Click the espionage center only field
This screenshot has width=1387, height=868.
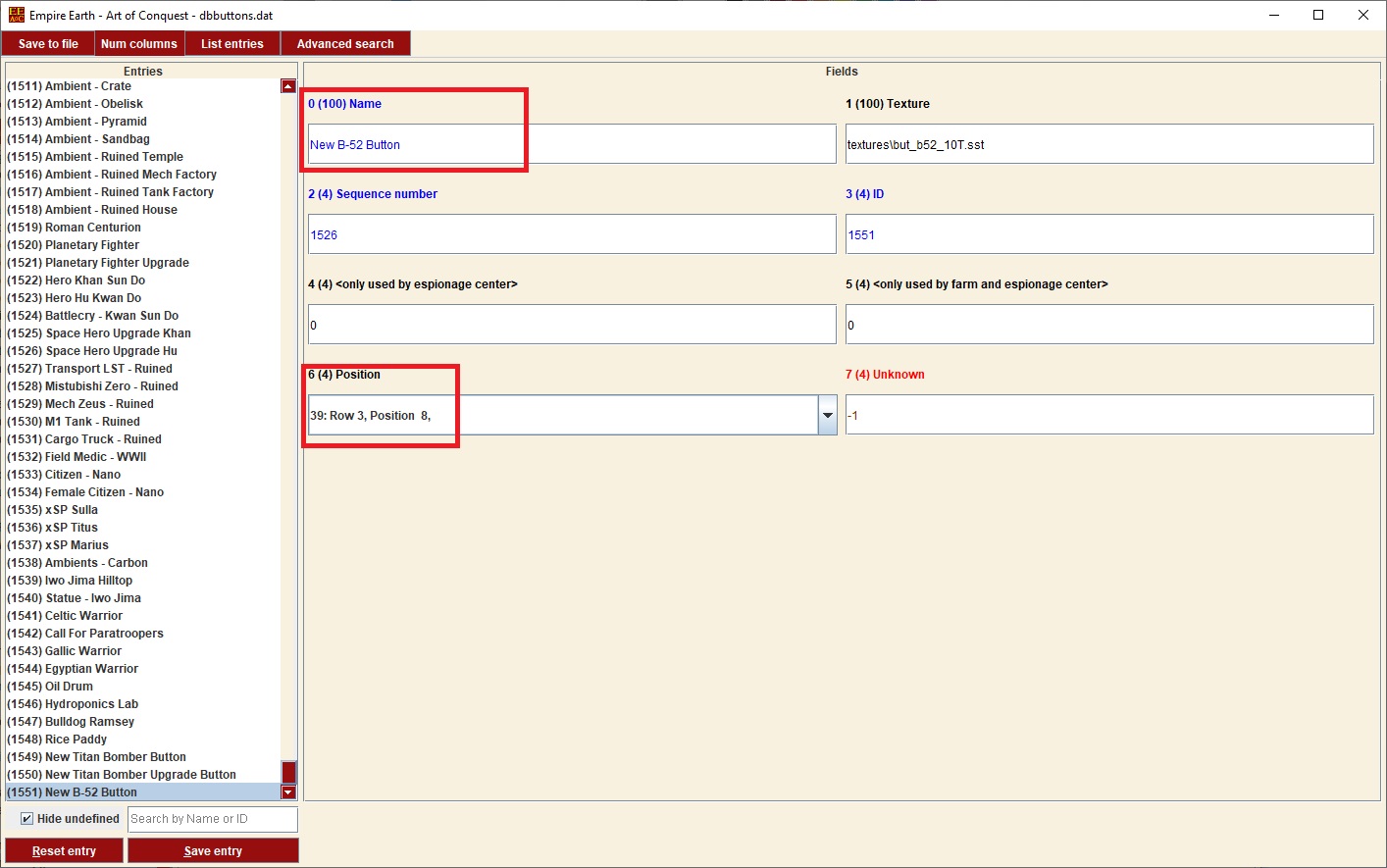pos(572,325)
